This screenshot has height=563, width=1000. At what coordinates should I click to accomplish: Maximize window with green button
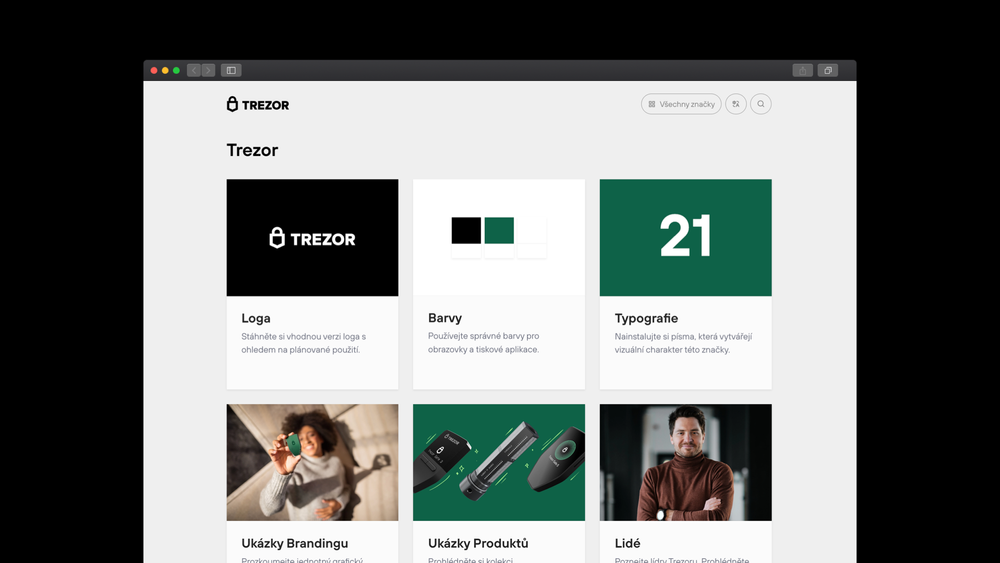177,70
